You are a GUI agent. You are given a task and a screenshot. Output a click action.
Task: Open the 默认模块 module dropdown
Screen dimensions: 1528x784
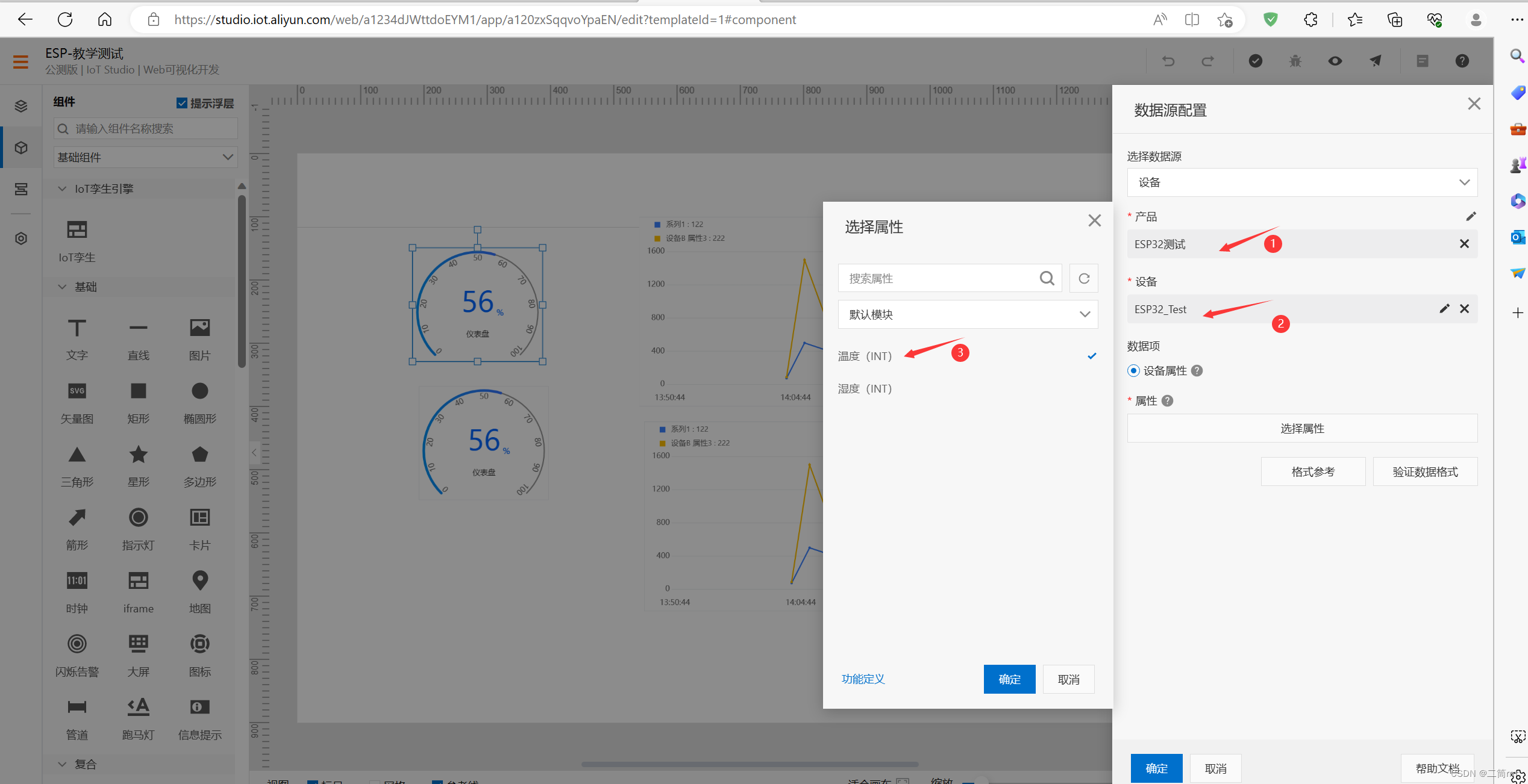click(968, 314)
